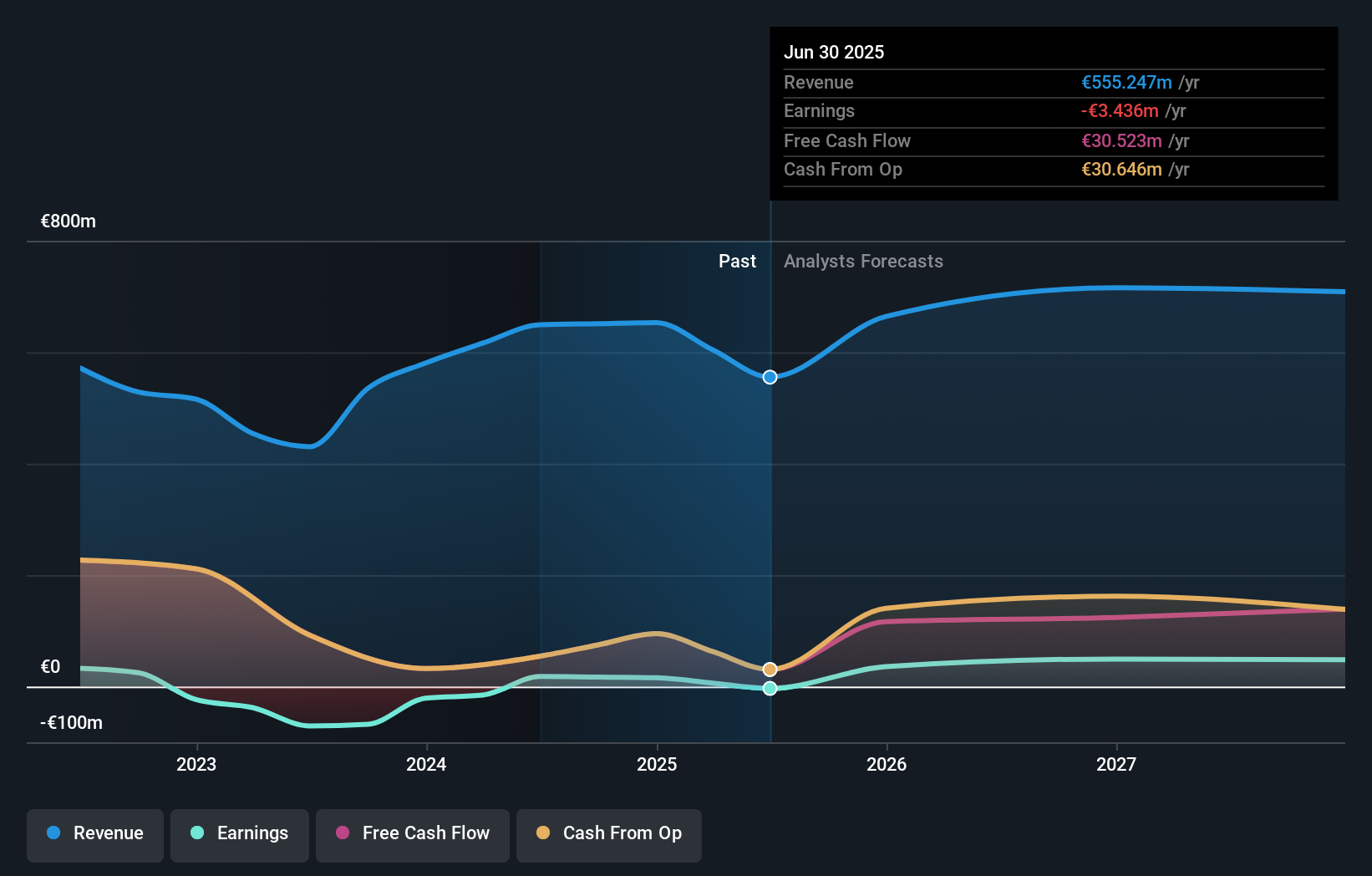Click the €555.247m Revenue value link

(1126, 83)
